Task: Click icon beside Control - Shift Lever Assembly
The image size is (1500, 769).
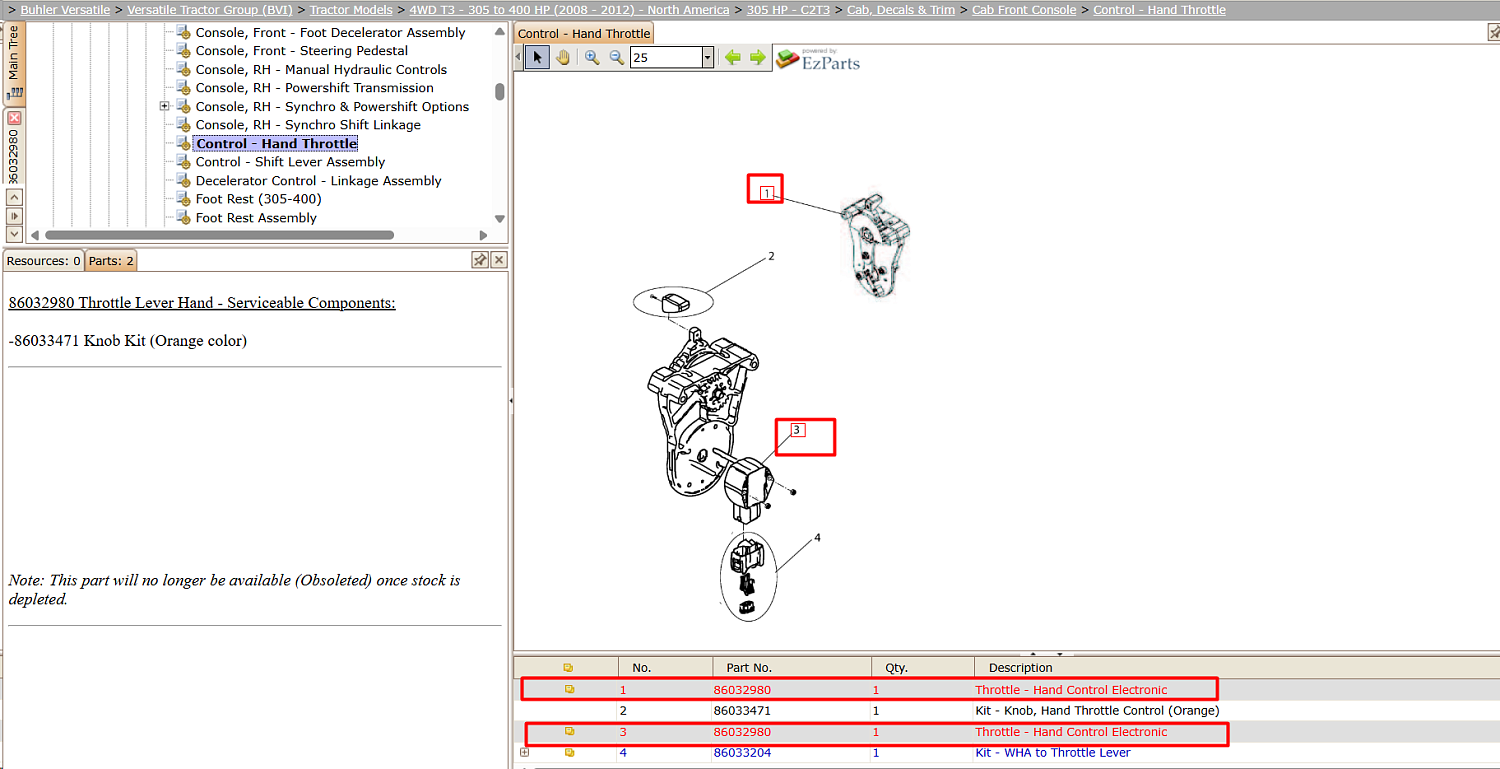Action: (183, 161)
